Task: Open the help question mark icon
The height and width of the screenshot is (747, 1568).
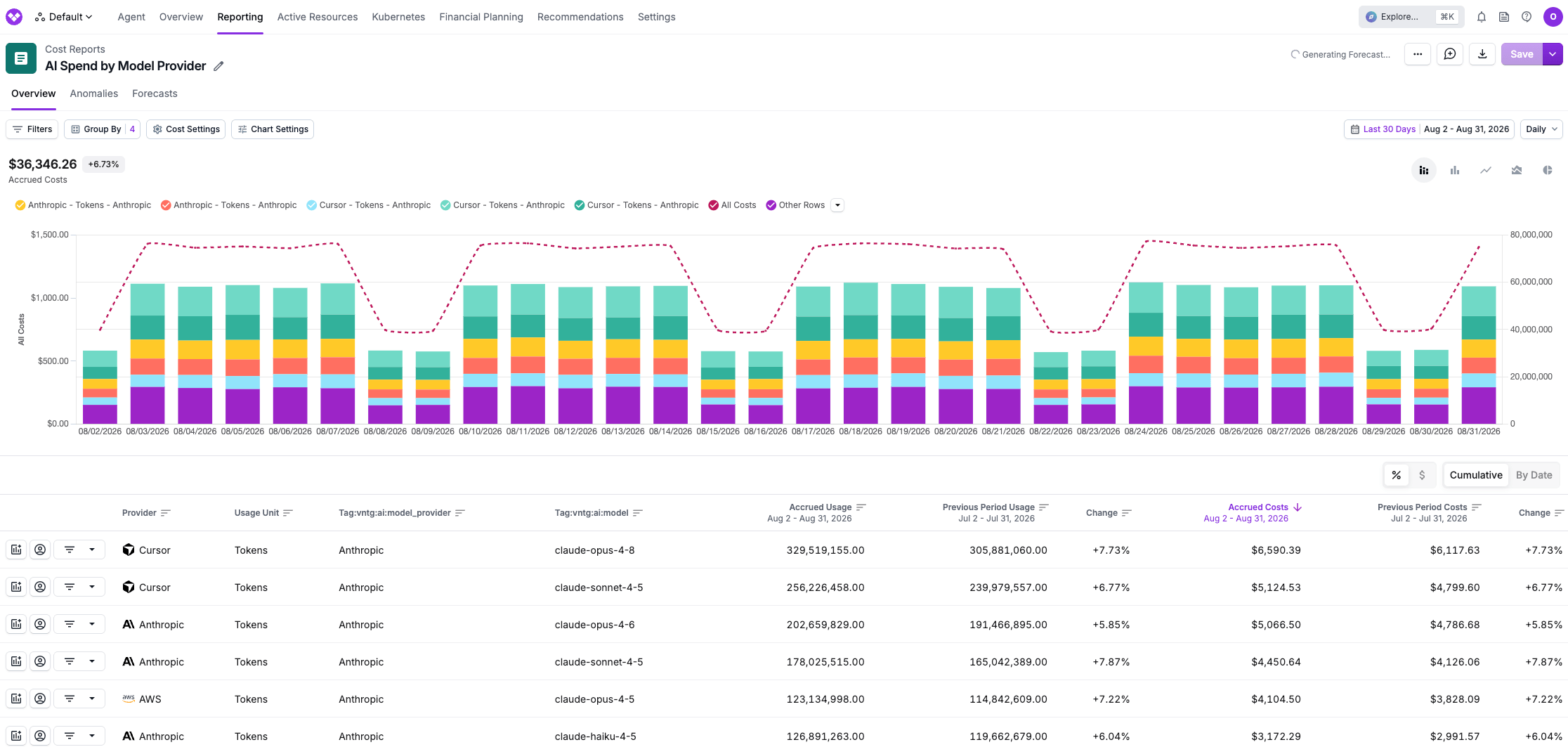Action: coord(1527,17)
